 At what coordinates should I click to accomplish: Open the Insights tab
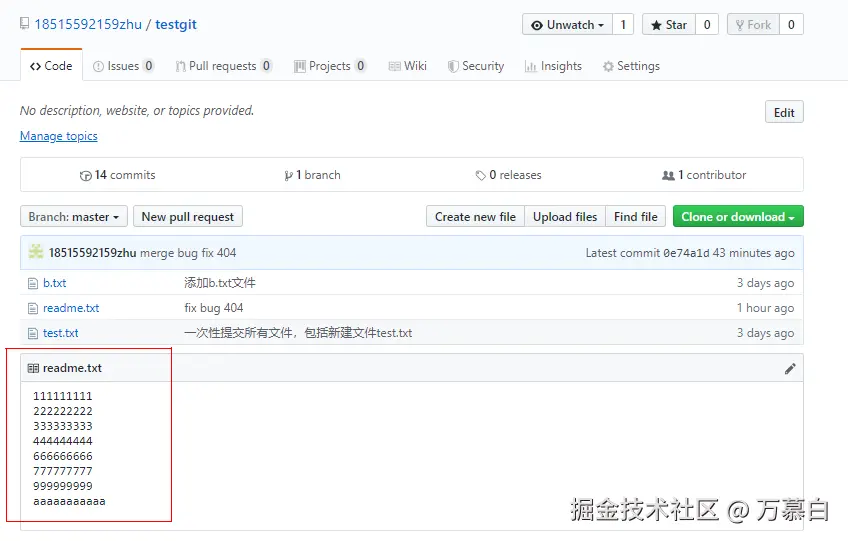tap(553, 66)
